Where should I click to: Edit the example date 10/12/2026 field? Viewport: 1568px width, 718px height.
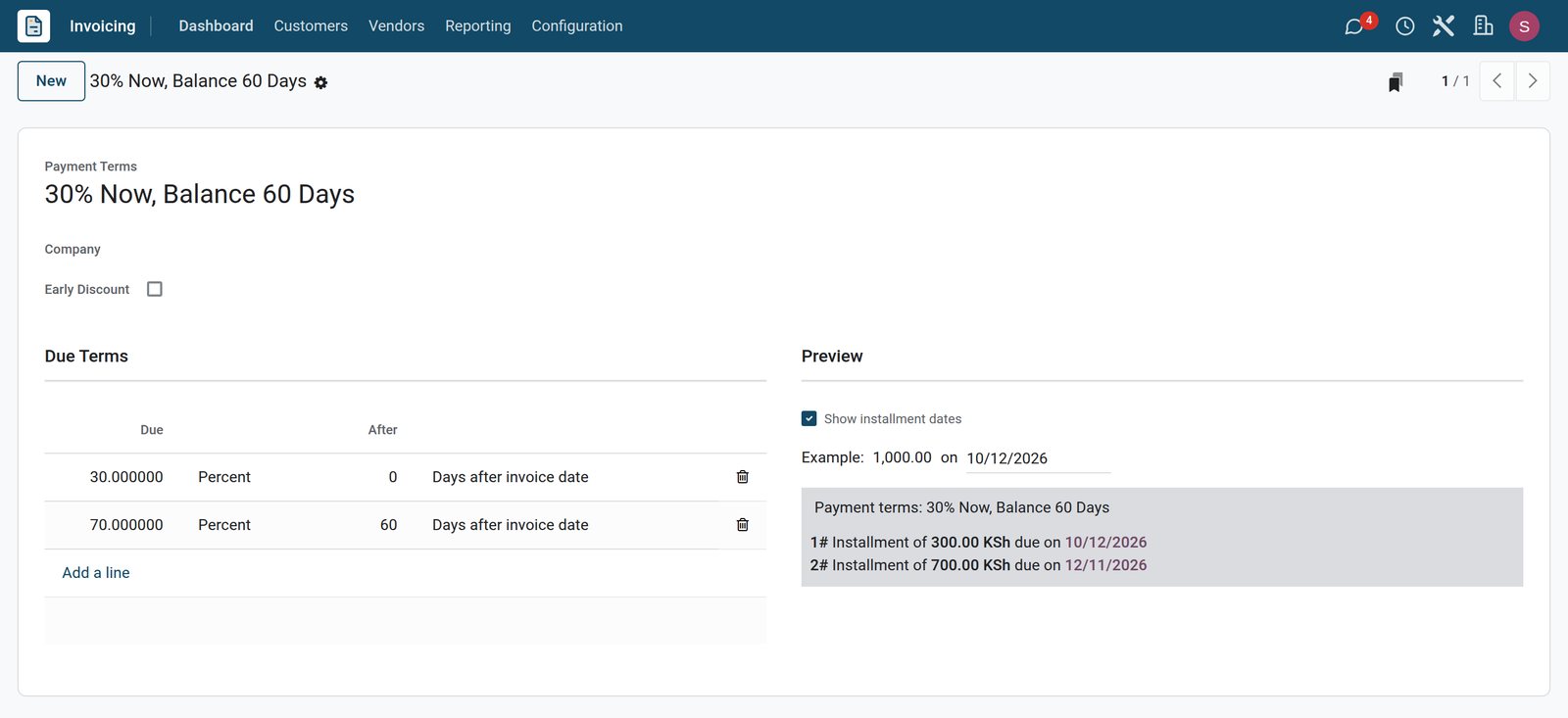pyautogui.click(x=1038, y=458)
